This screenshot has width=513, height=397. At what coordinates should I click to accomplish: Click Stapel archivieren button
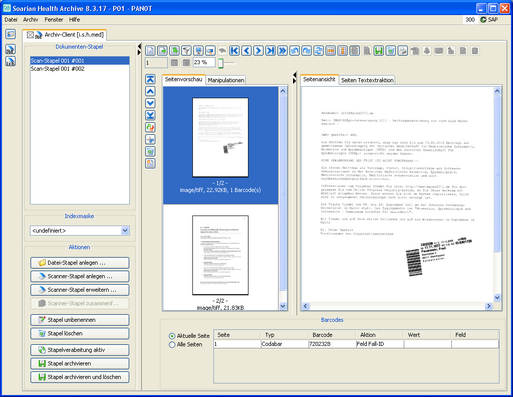[x=80, y=364]
